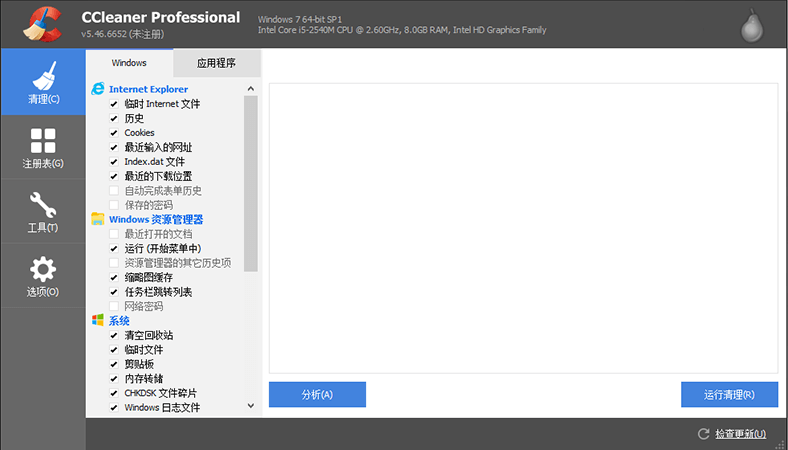Uncheck 最近输入的网址 checkbox
The image size is (788, 450).
point(114,147)
